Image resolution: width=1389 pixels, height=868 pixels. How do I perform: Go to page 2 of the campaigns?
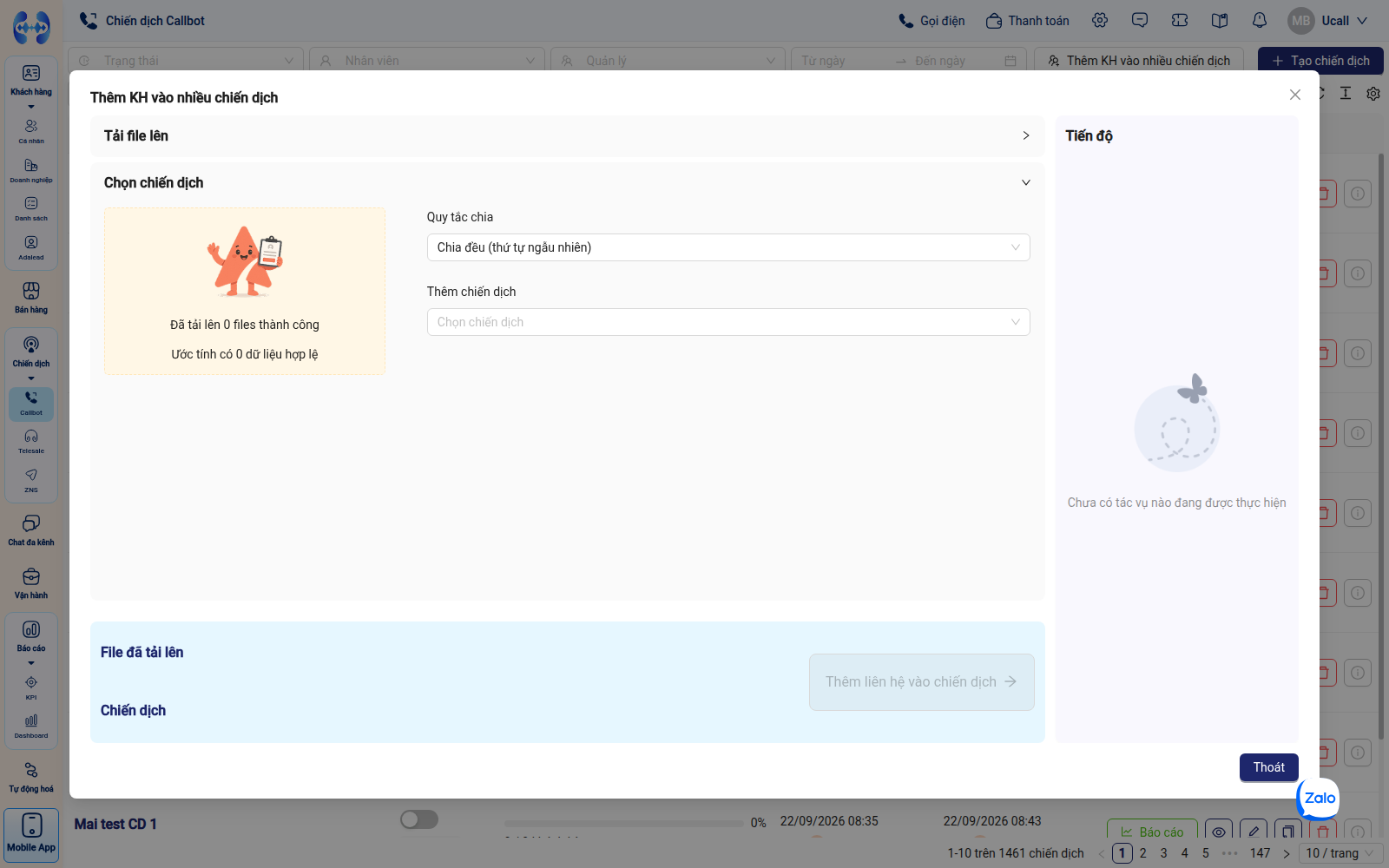1143,853
